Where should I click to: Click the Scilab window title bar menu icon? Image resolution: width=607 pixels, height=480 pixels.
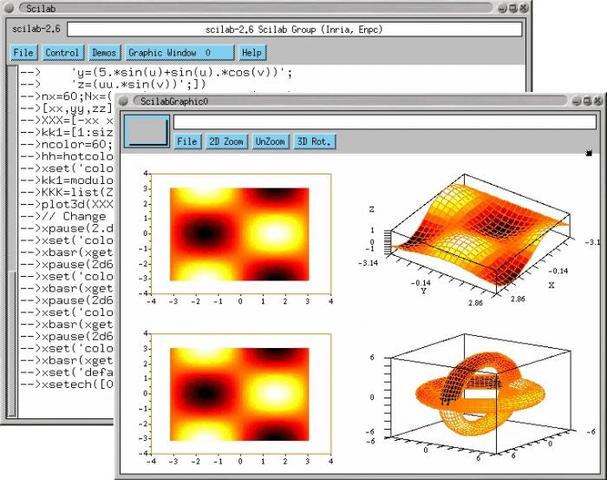(10, 8)
